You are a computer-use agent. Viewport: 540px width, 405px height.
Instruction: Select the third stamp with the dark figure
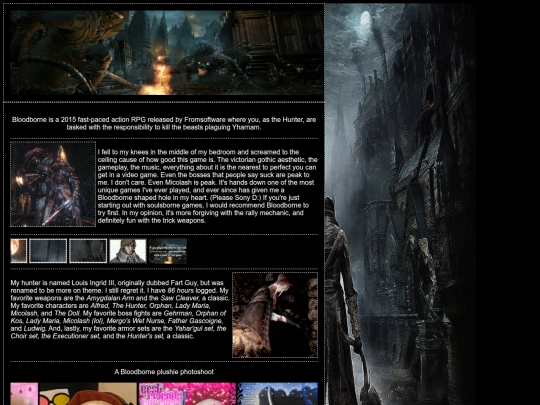[88, 251]
